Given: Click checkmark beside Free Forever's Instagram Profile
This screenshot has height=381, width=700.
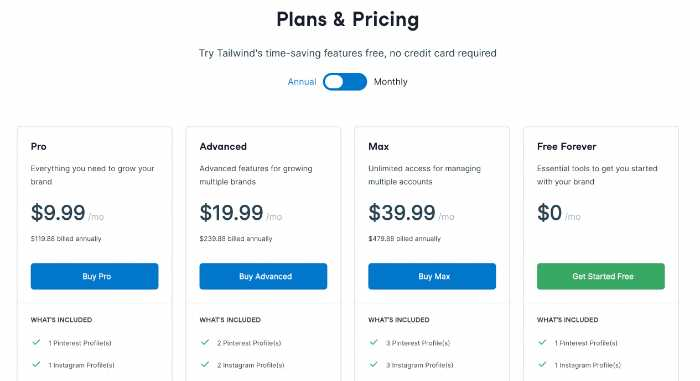Looking at the screenshot, I should (542, 364).
